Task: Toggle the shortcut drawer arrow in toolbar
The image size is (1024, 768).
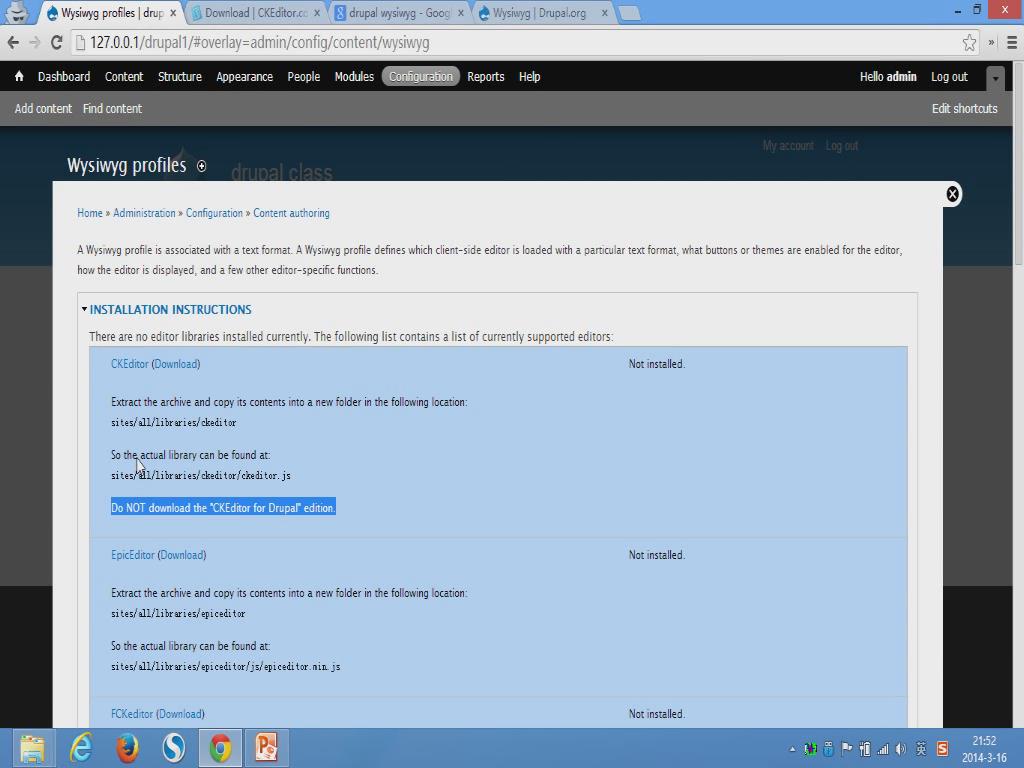Action: pyautogui.click(x=995, y=78)
